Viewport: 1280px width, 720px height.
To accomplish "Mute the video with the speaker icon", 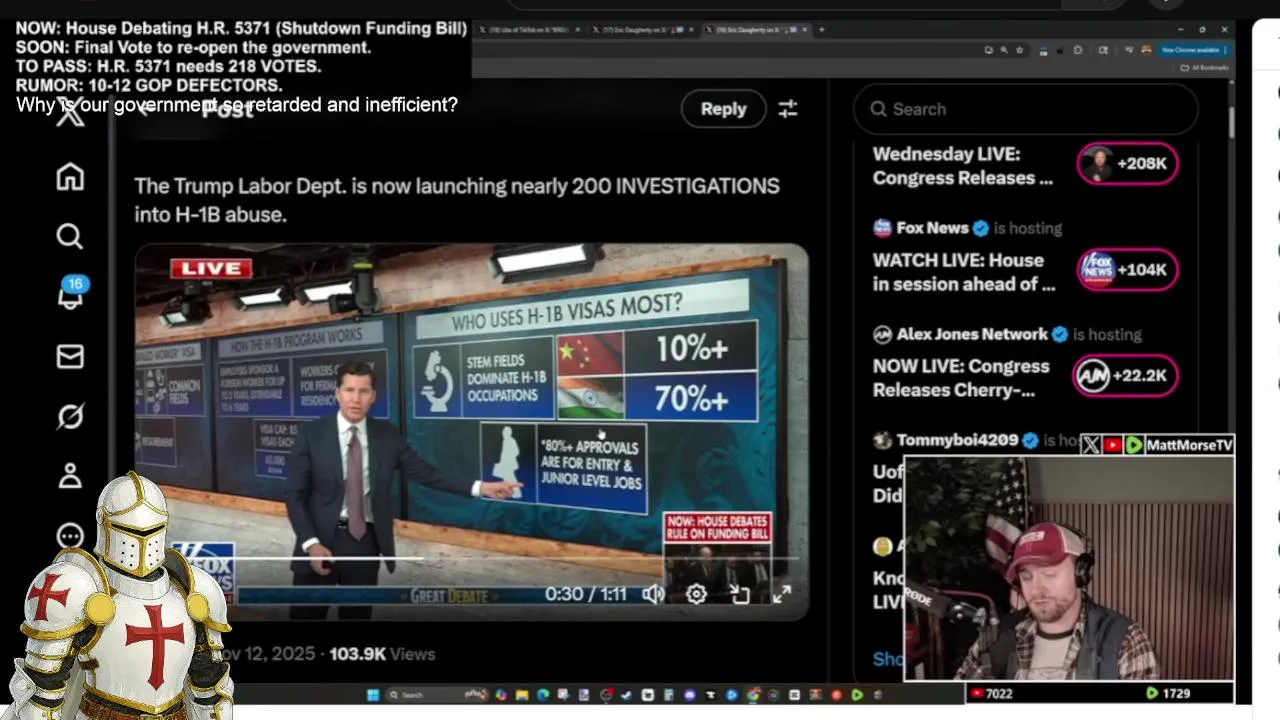I will [x=653, y=594].
